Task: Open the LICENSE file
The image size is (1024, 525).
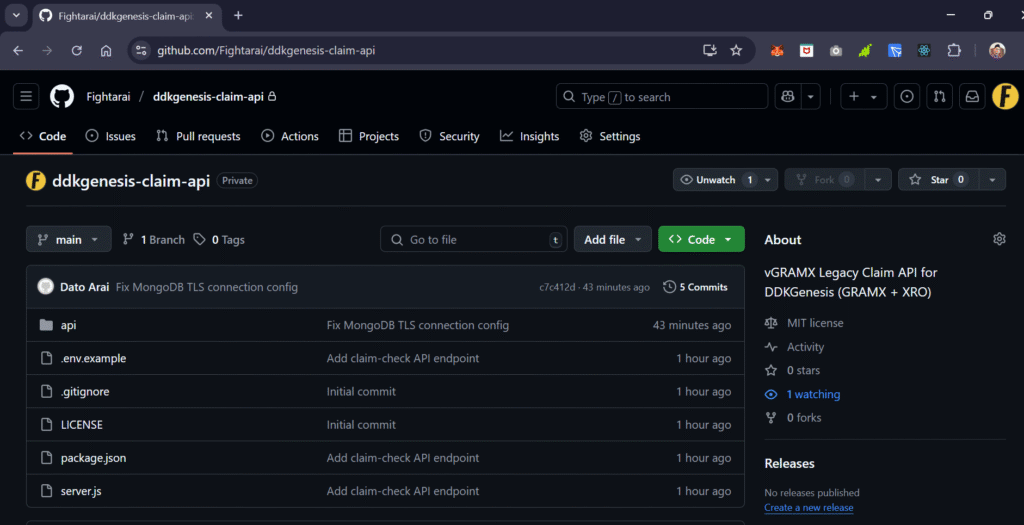Action: click(82, 424)
